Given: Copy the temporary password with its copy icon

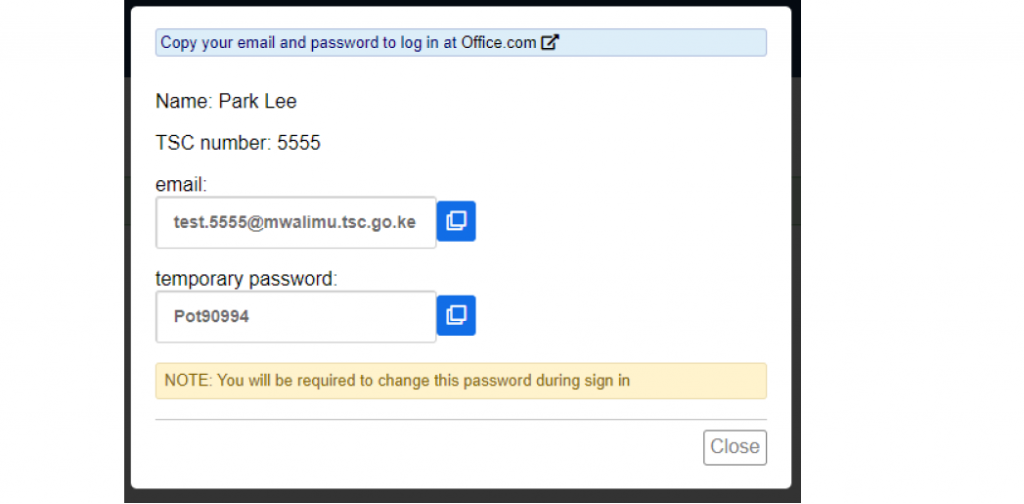Looking at the screenshot, I should tap(456, 315).
